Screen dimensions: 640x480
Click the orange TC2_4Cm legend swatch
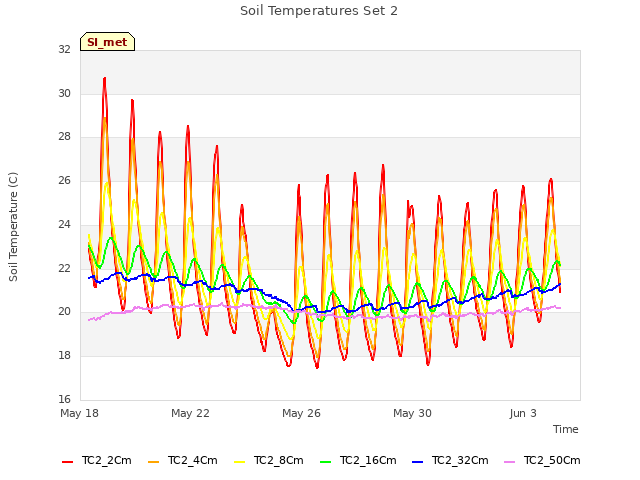pos(153,462)
